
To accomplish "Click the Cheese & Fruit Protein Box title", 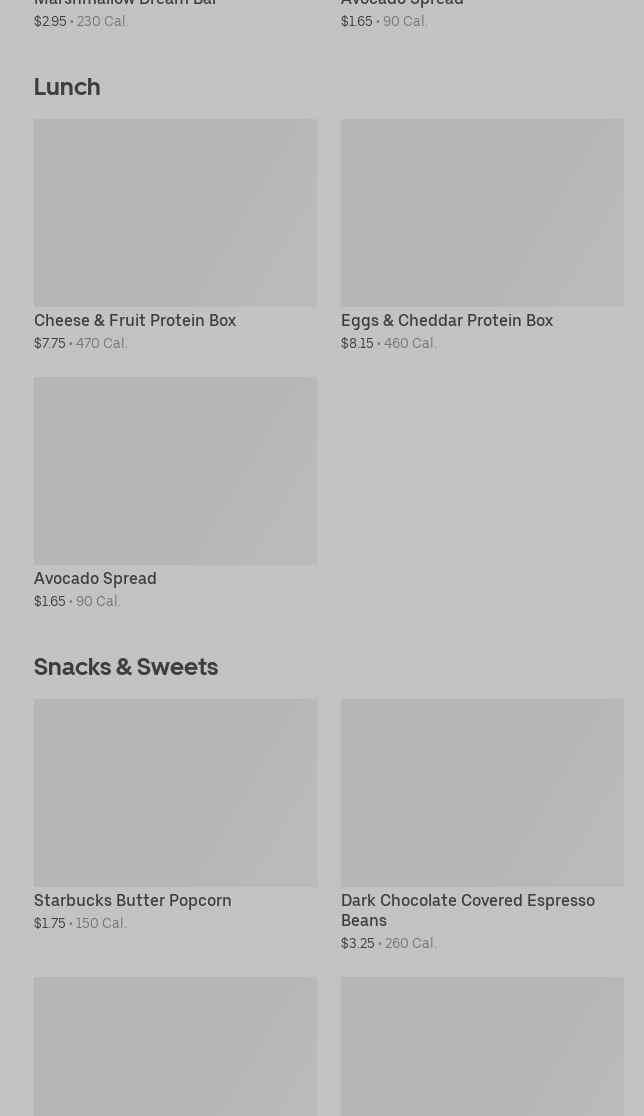I will 135,321.
